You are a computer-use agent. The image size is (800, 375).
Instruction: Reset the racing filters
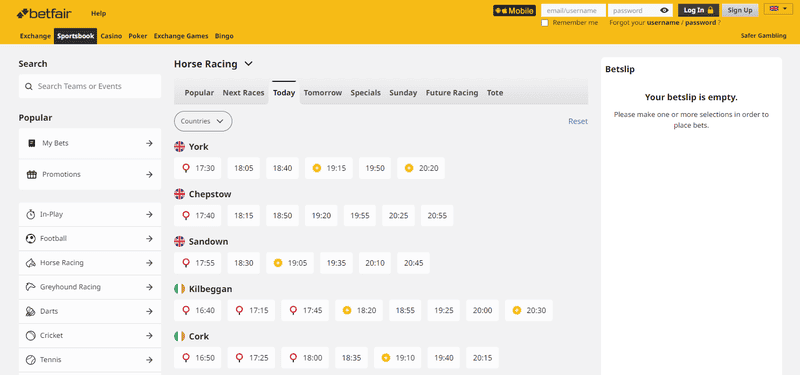tap(578, 121)
